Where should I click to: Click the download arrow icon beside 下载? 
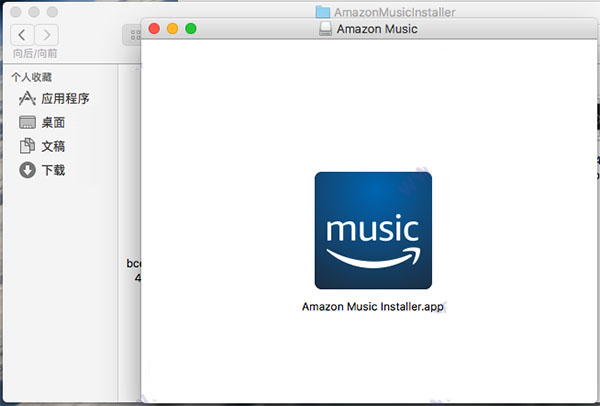click(27, 170)
